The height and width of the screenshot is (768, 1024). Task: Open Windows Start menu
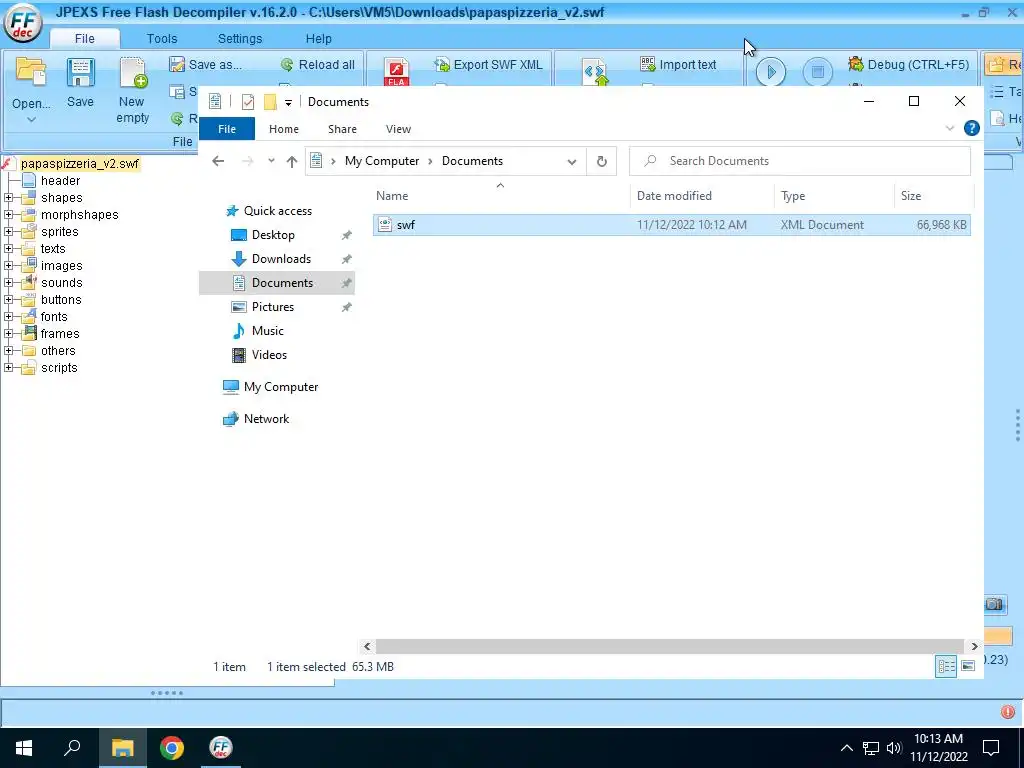[x=24, y=748]
